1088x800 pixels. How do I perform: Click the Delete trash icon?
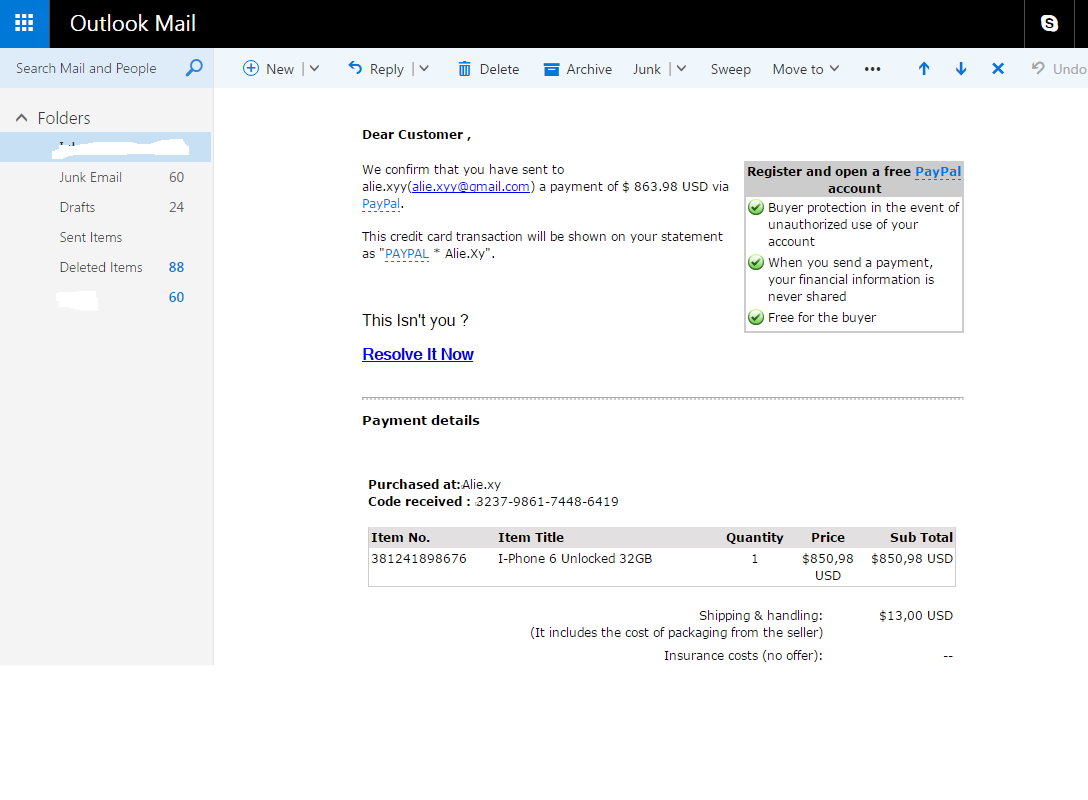click(x=464, y=69)
